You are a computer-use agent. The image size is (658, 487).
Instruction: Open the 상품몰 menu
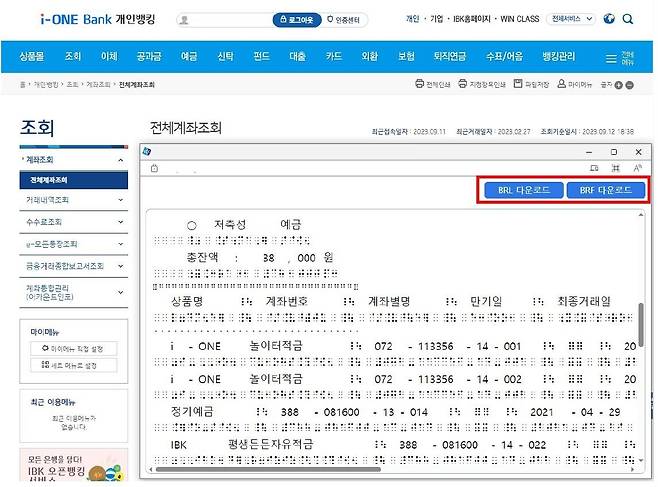[32, 56]
